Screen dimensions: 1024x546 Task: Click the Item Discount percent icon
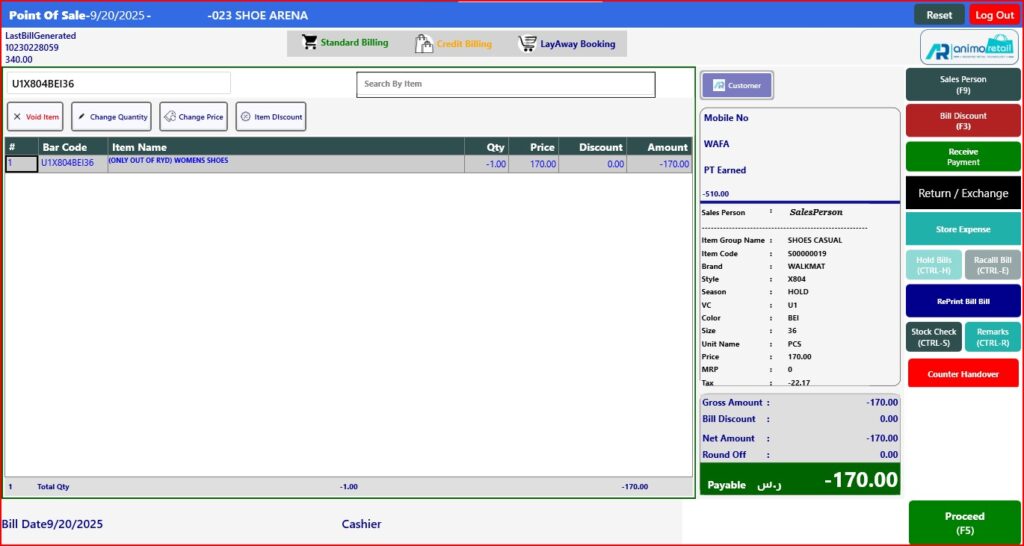pos(245,117)
